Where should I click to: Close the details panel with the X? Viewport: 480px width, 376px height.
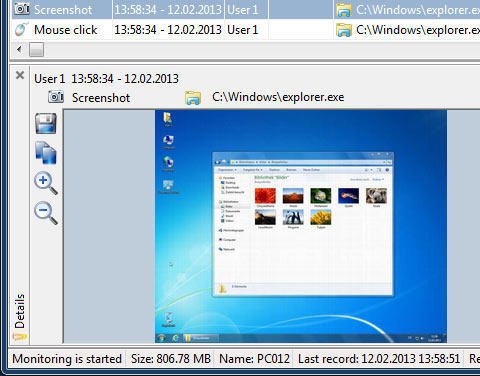coord(20,75)
